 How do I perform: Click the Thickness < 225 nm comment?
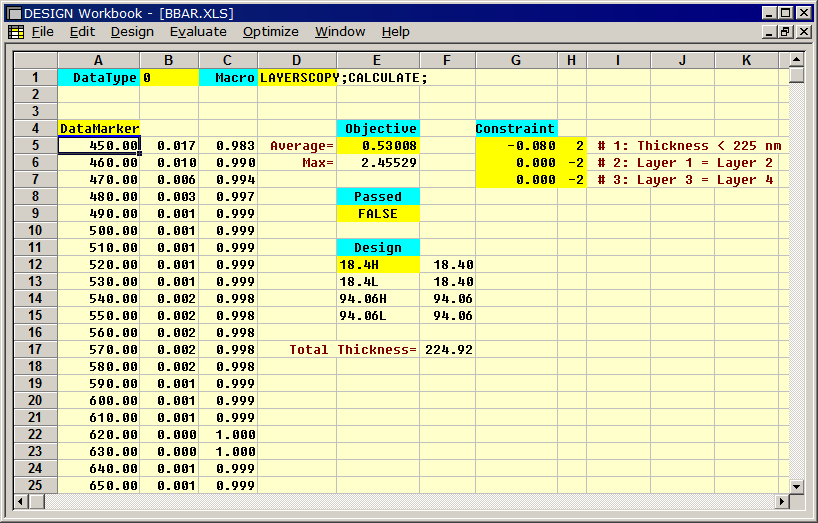coord(689,145)
